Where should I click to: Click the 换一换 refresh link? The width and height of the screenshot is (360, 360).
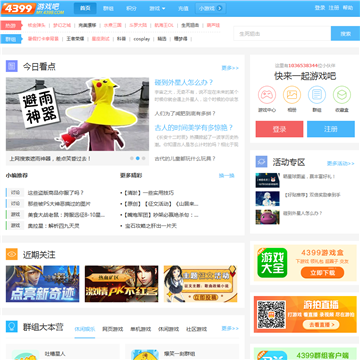(x=227, y=175)
